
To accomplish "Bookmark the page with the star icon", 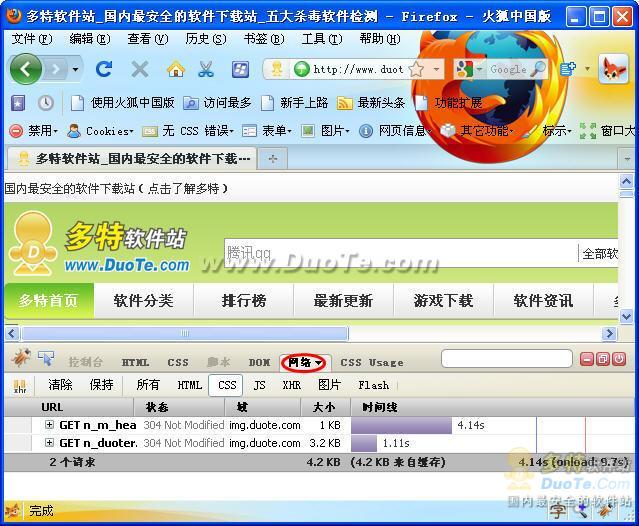I will (417, 69).
